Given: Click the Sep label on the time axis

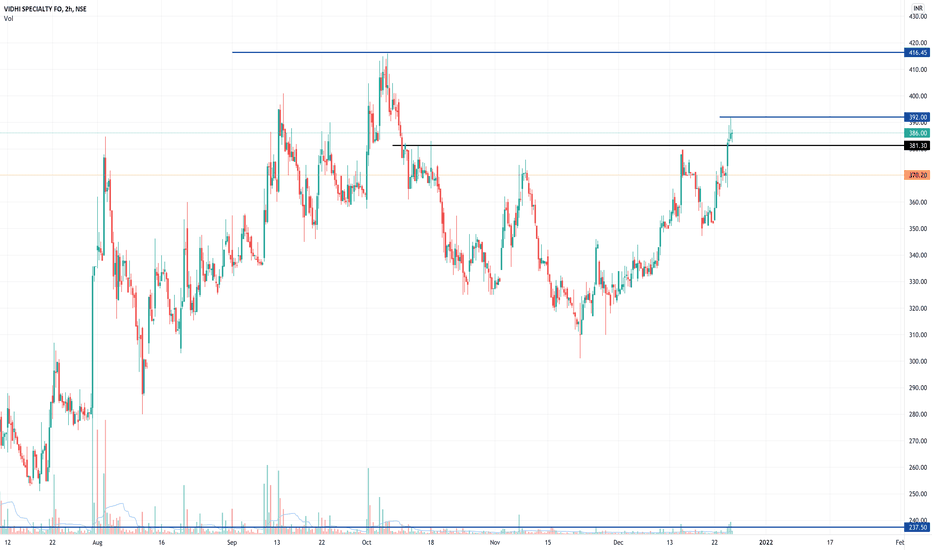Looking at the screenshot, I should coord(232,542).
